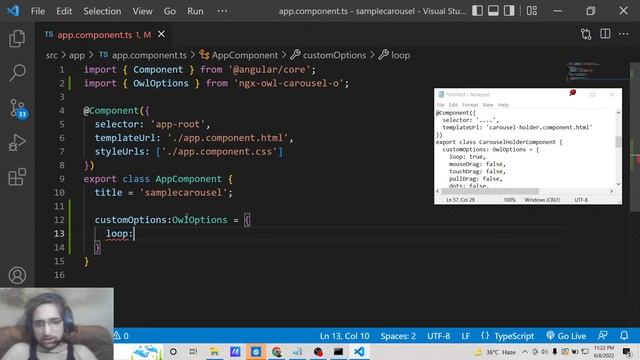The height and width of the screenshot is (360, 640).
Task: Start the server with Go Live
Action: click(566, 336)
